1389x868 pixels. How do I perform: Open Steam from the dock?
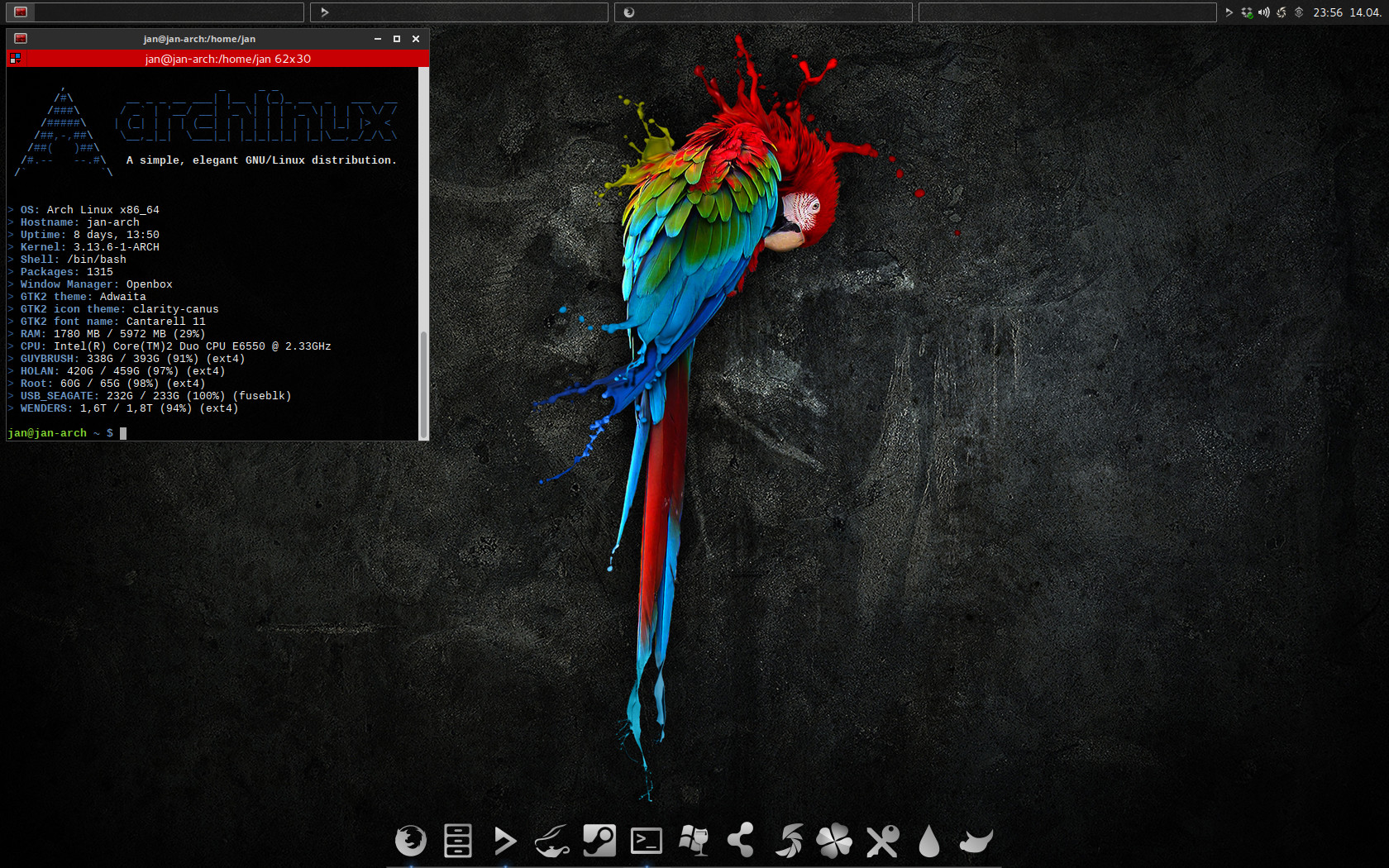pos(599,841)
